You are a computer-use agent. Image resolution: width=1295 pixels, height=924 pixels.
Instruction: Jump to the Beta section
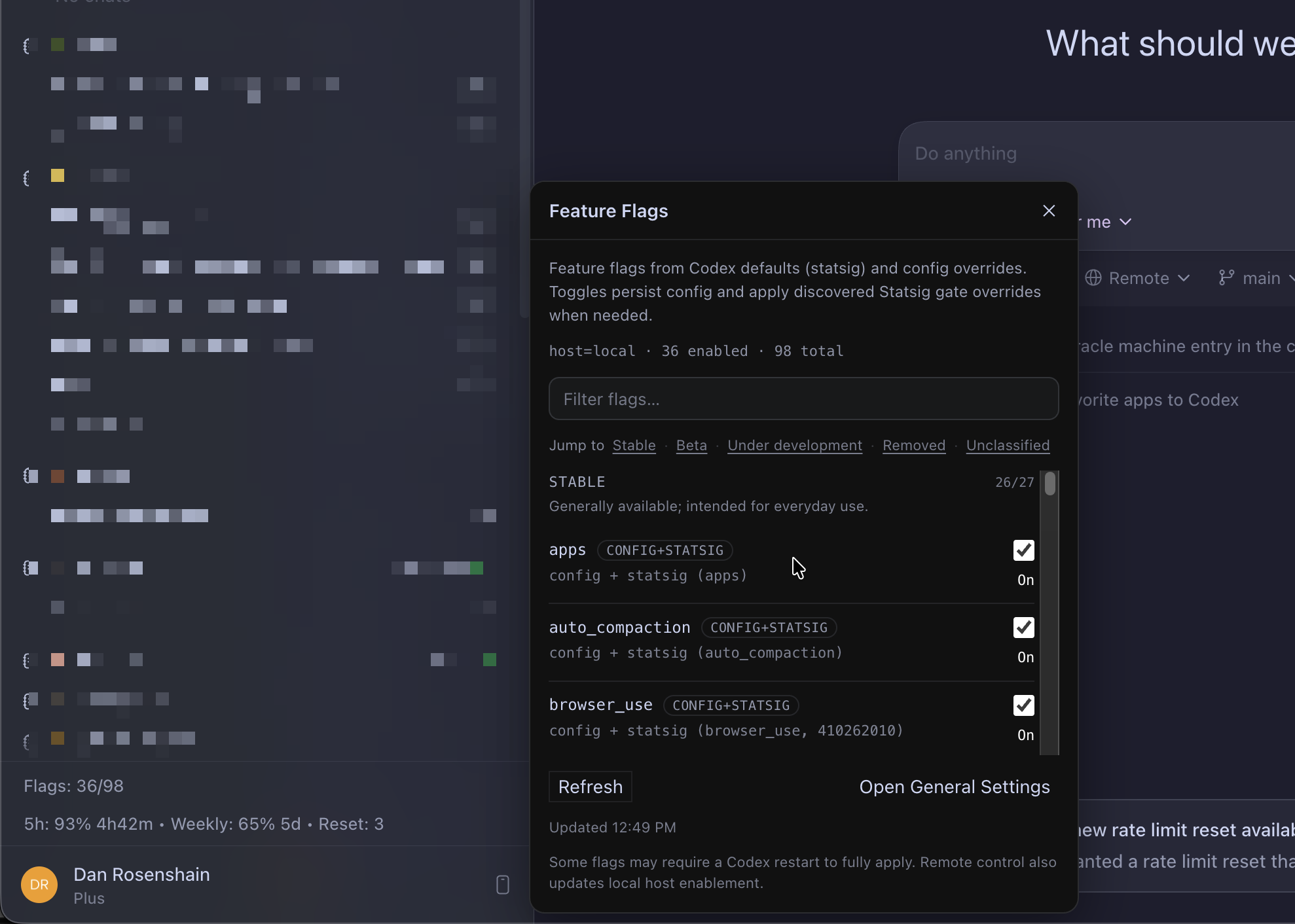click(x=691, y=445)
